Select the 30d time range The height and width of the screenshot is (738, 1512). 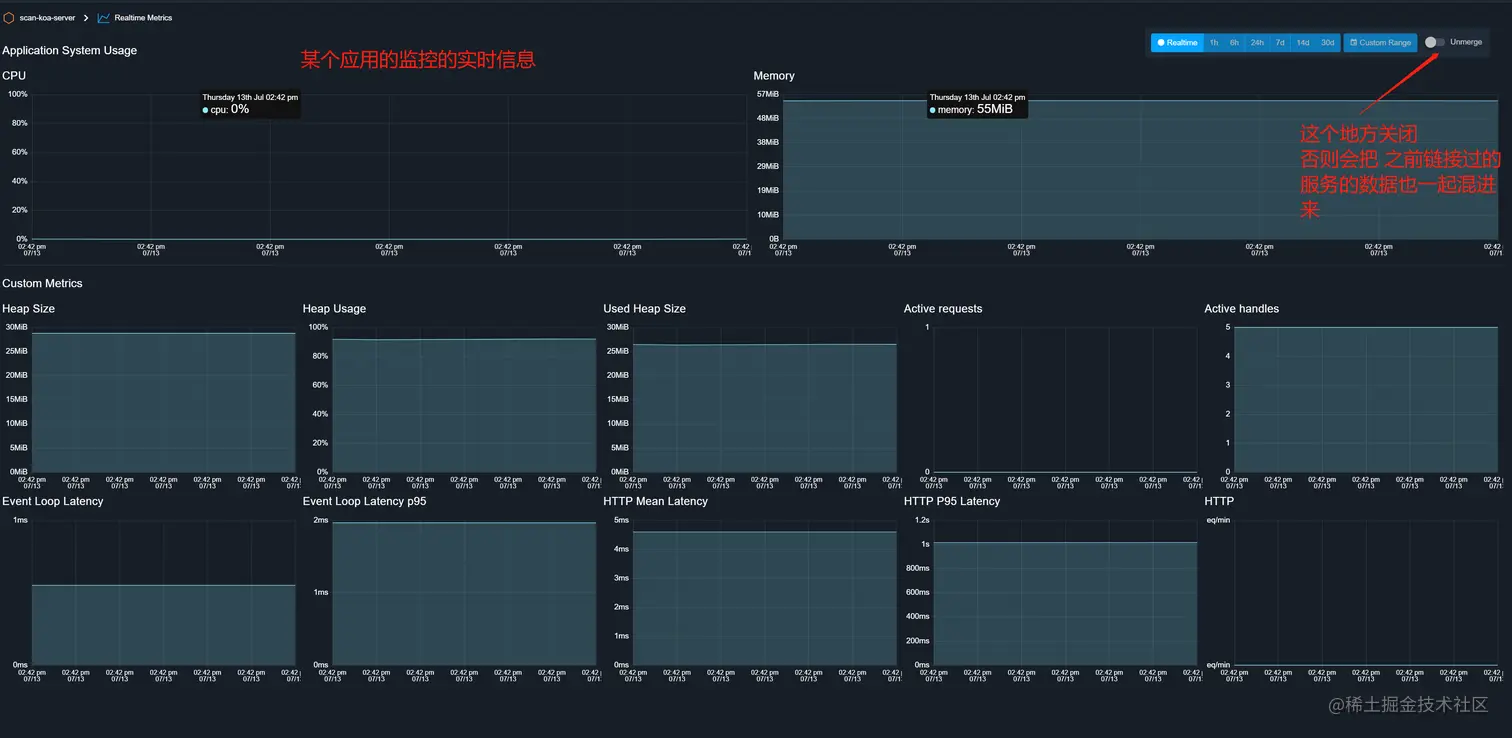tap(1327, 43)
